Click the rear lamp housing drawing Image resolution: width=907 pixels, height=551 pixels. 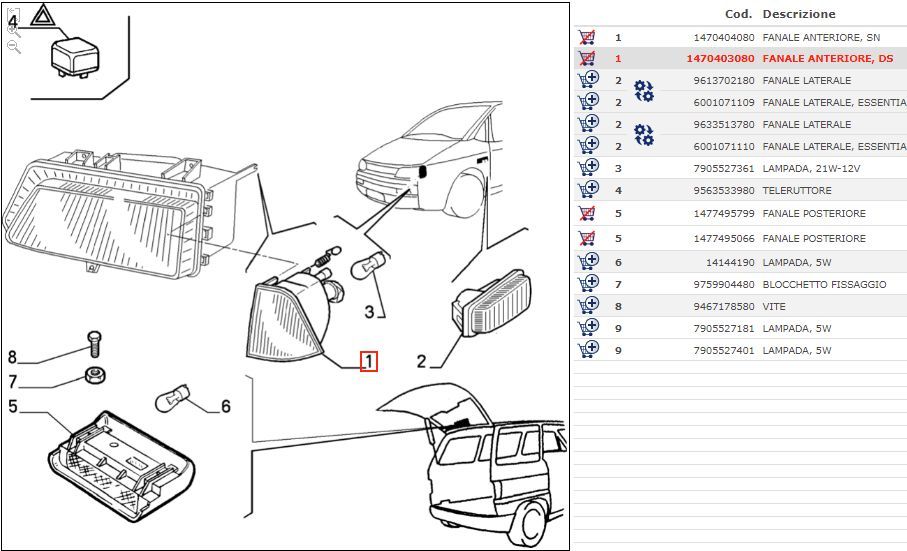click(121, 465)
